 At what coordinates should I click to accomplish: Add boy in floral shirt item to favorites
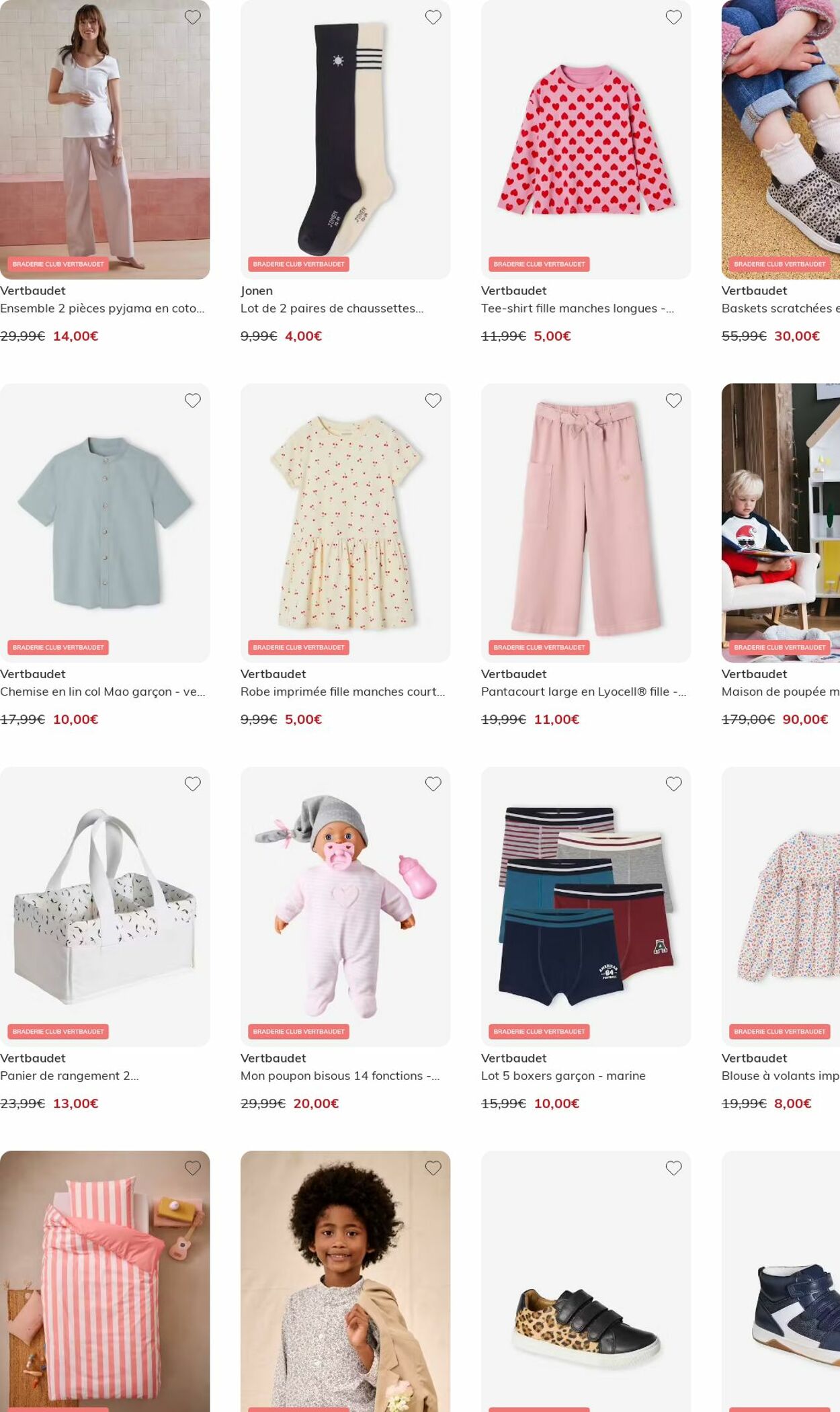coord(433,1168)
